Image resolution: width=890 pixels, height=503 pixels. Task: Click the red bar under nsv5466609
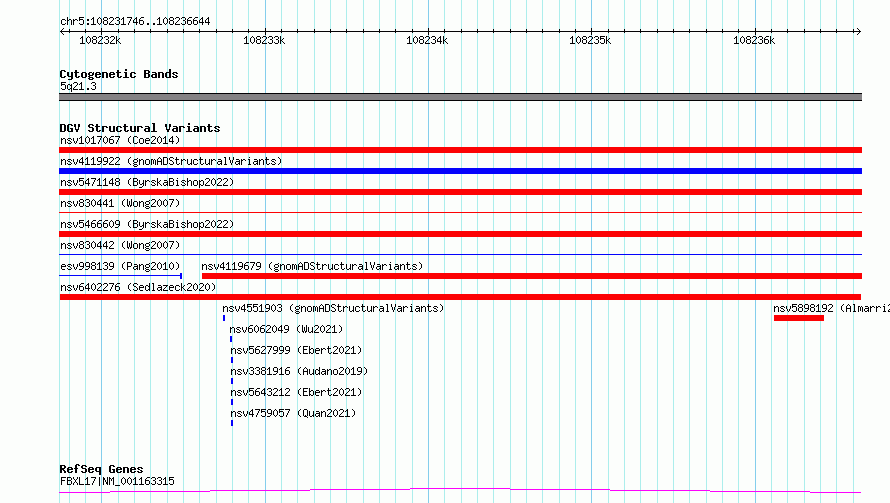tap(460, 234)
